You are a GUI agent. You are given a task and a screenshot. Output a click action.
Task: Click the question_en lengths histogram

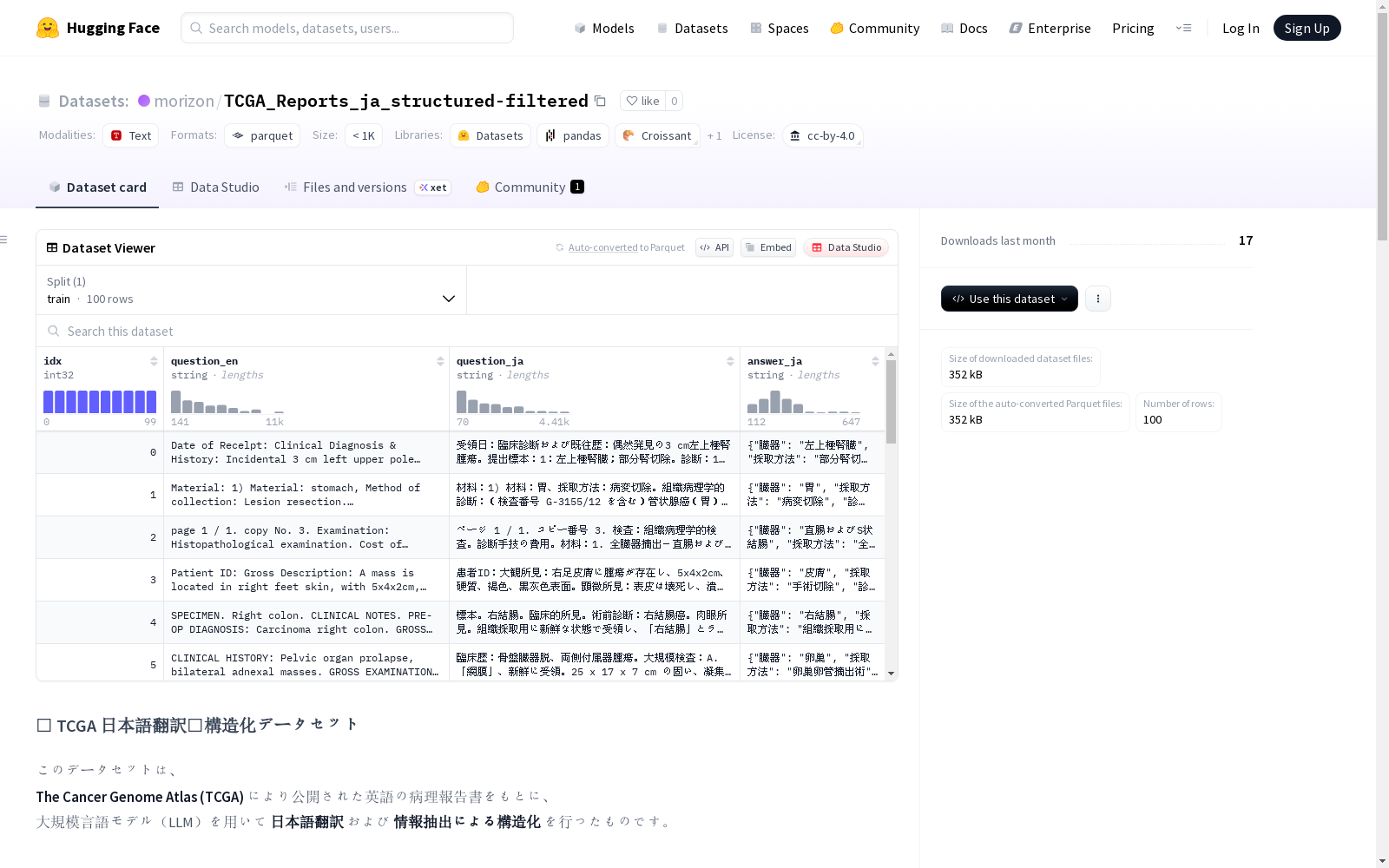point(227,402)
